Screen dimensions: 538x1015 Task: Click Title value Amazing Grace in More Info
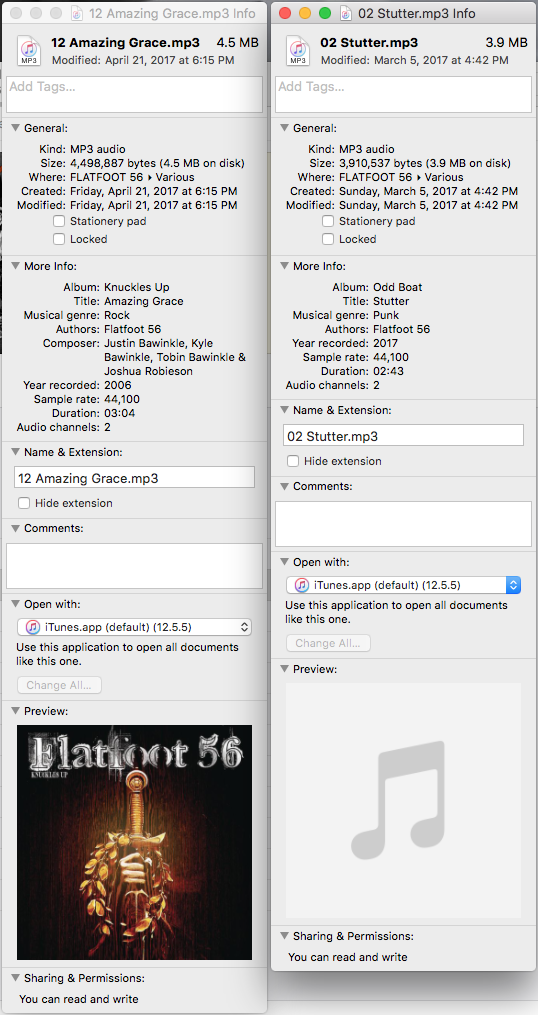tap(144, 301)
